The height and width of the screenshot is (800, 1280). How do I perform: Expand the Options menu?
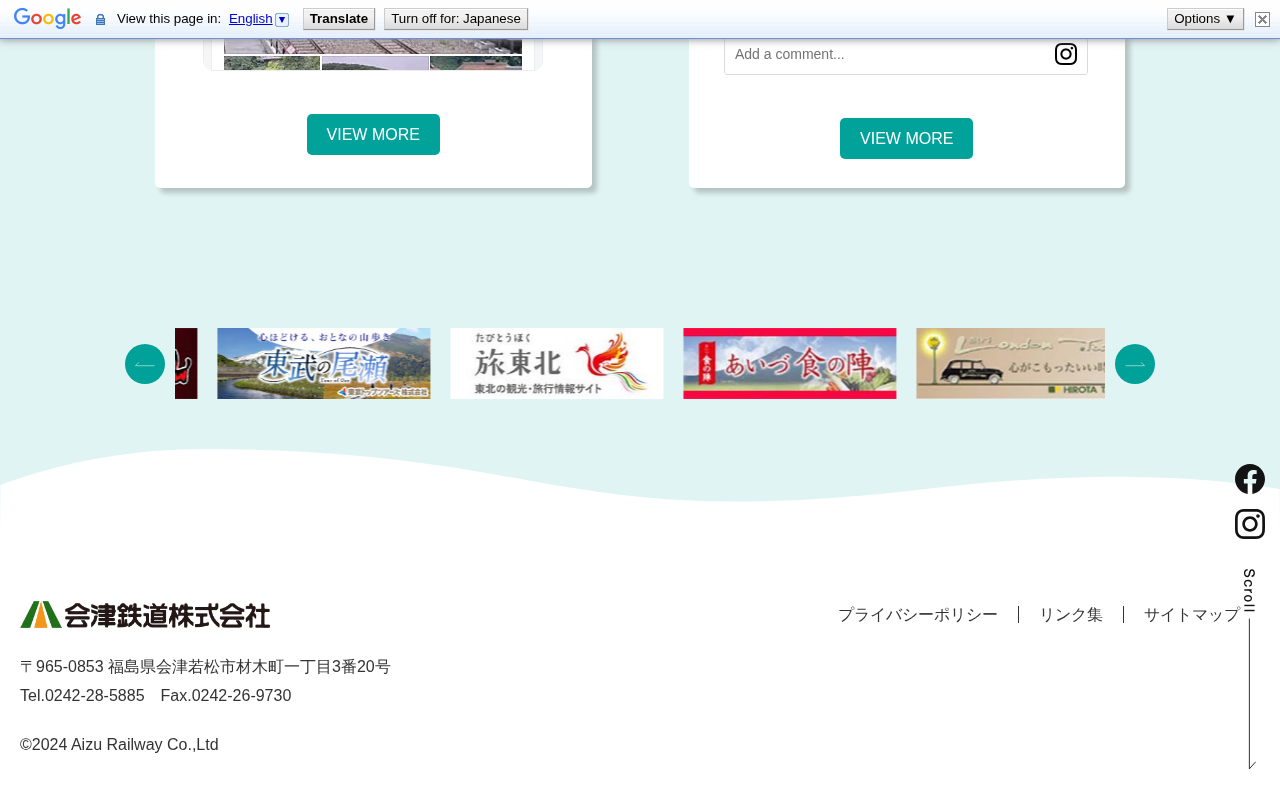1205,19
